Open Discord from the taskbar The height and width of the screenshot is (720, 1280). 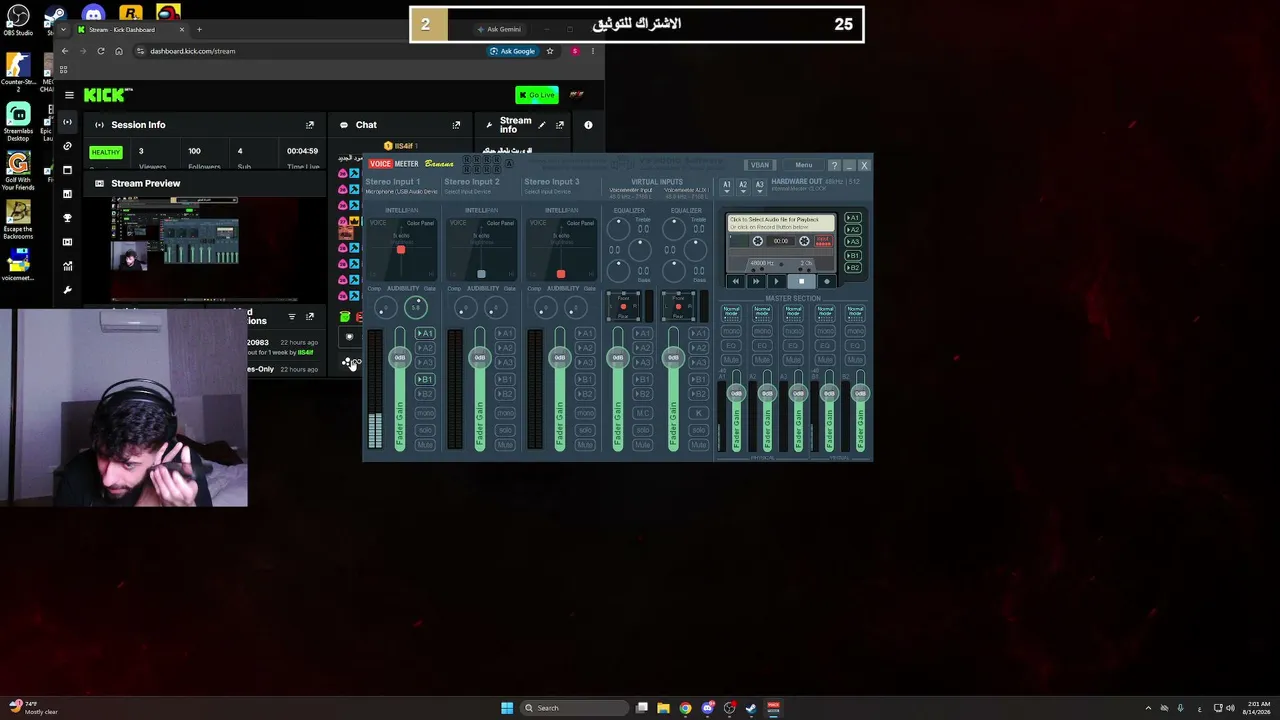point(708,708)
